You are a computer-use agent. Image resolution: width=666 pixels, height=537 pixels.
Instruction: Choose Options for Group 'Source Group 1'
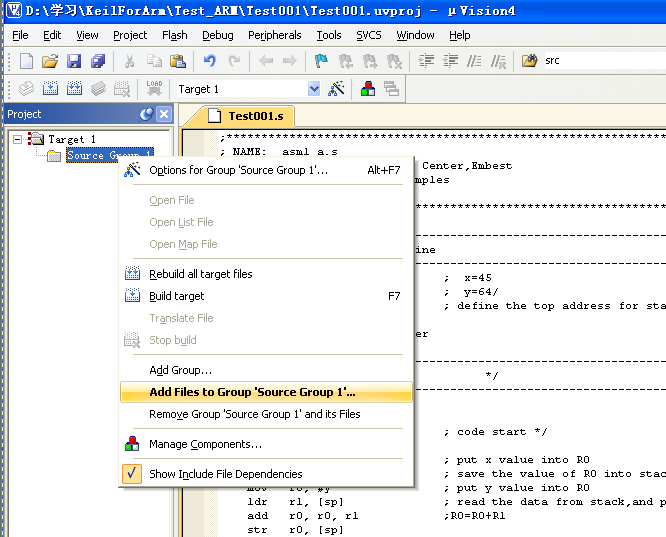[238, 170]
